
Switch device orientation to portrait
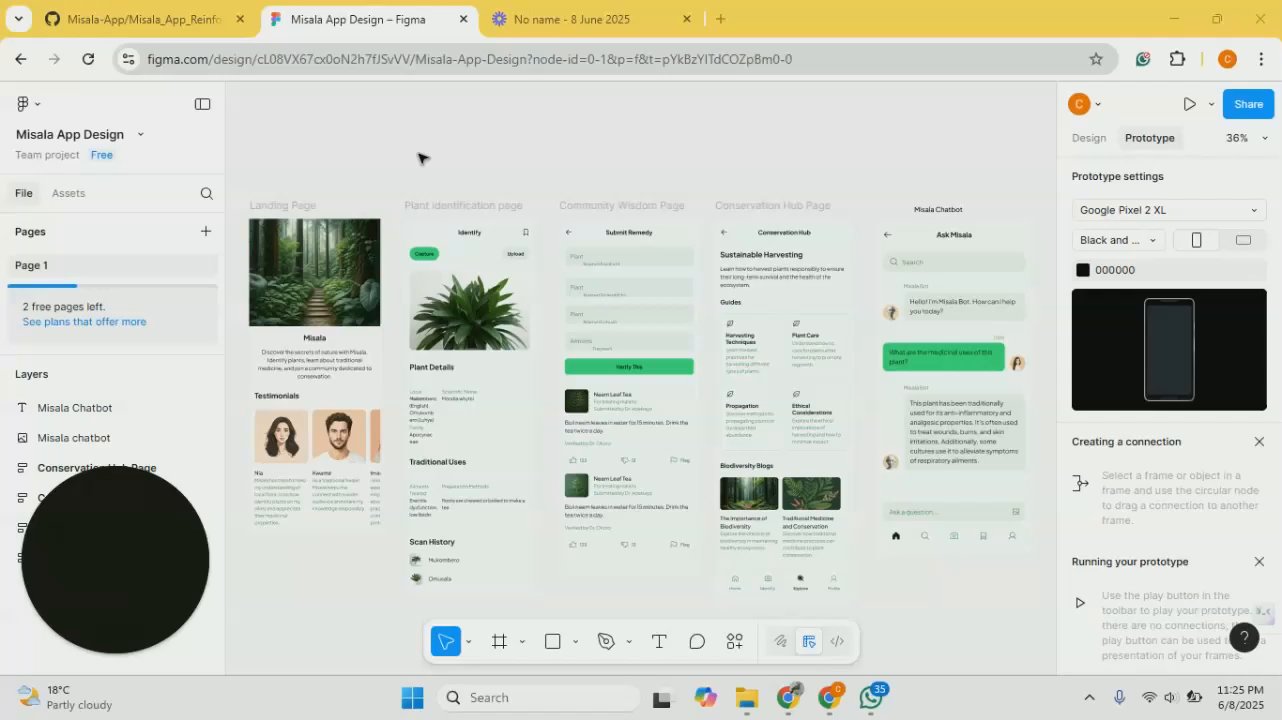pos(1196,240)
